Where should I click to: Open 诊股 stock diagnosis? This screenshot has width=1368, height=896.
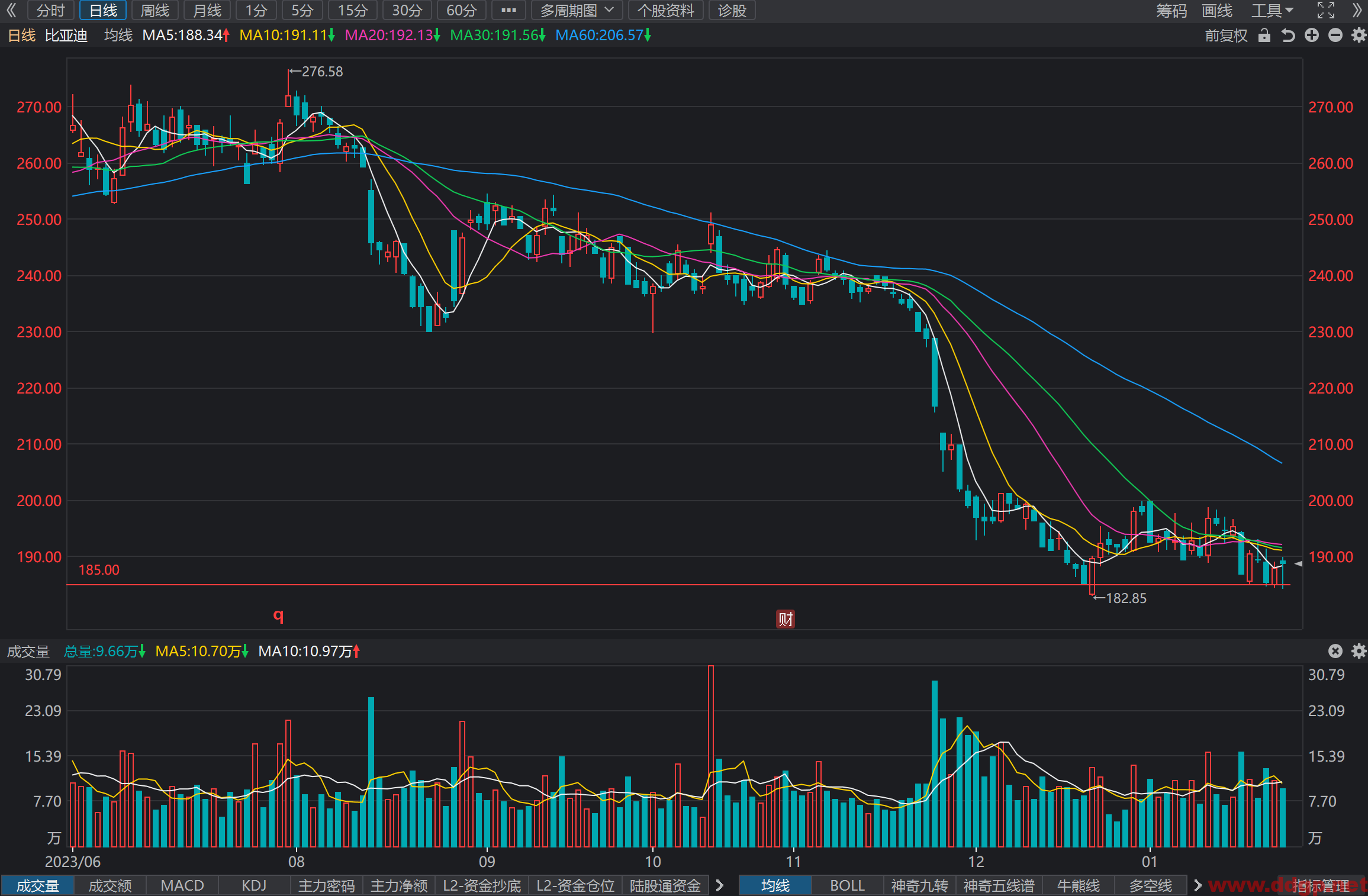(732, 10)
